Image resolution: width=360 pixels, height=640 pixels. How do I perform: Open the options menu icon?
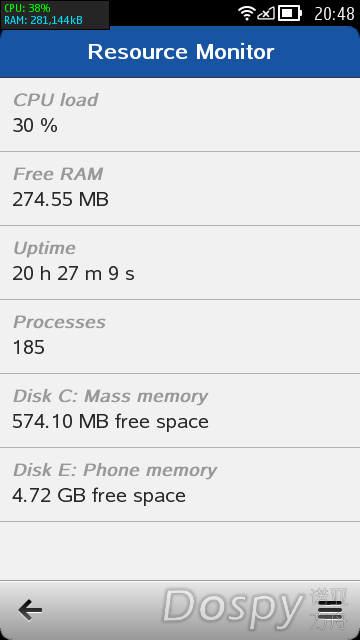(x=330, y=610)
